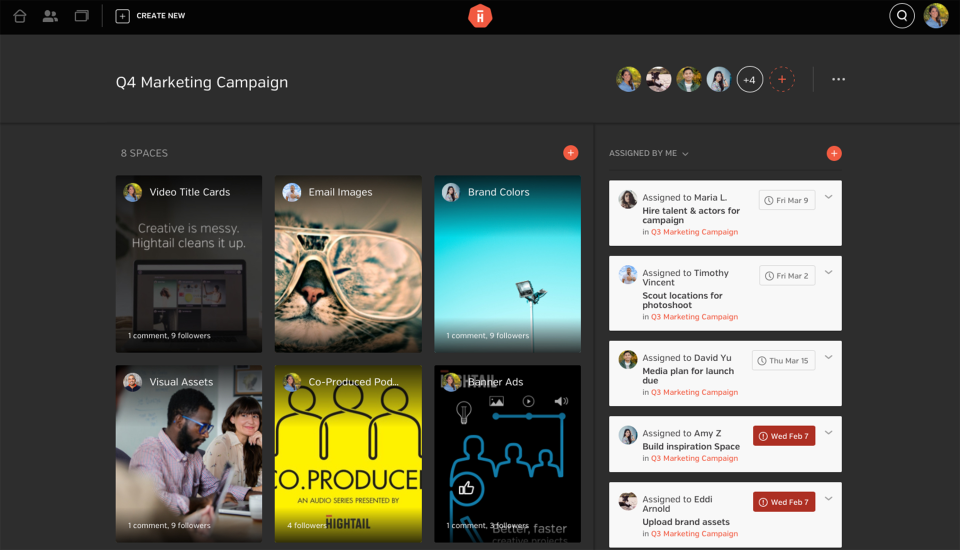Viewport: 960px width, 550px height.
Task: Click 'Media plan for launch due' text
Action: pos(688,375)
